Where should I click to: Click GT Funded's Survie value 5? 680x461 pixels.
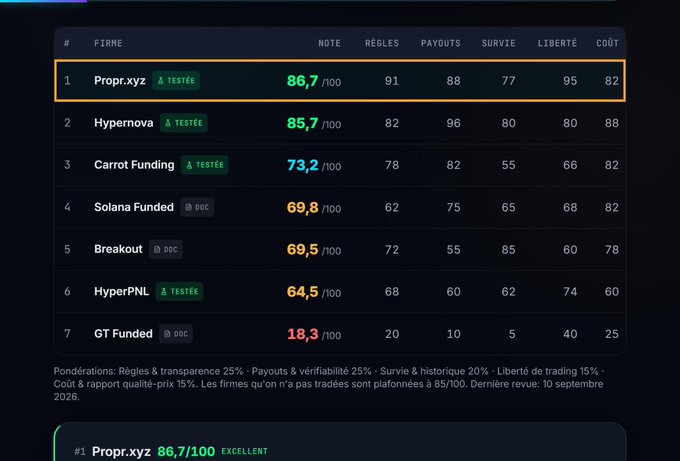[512, 334]
